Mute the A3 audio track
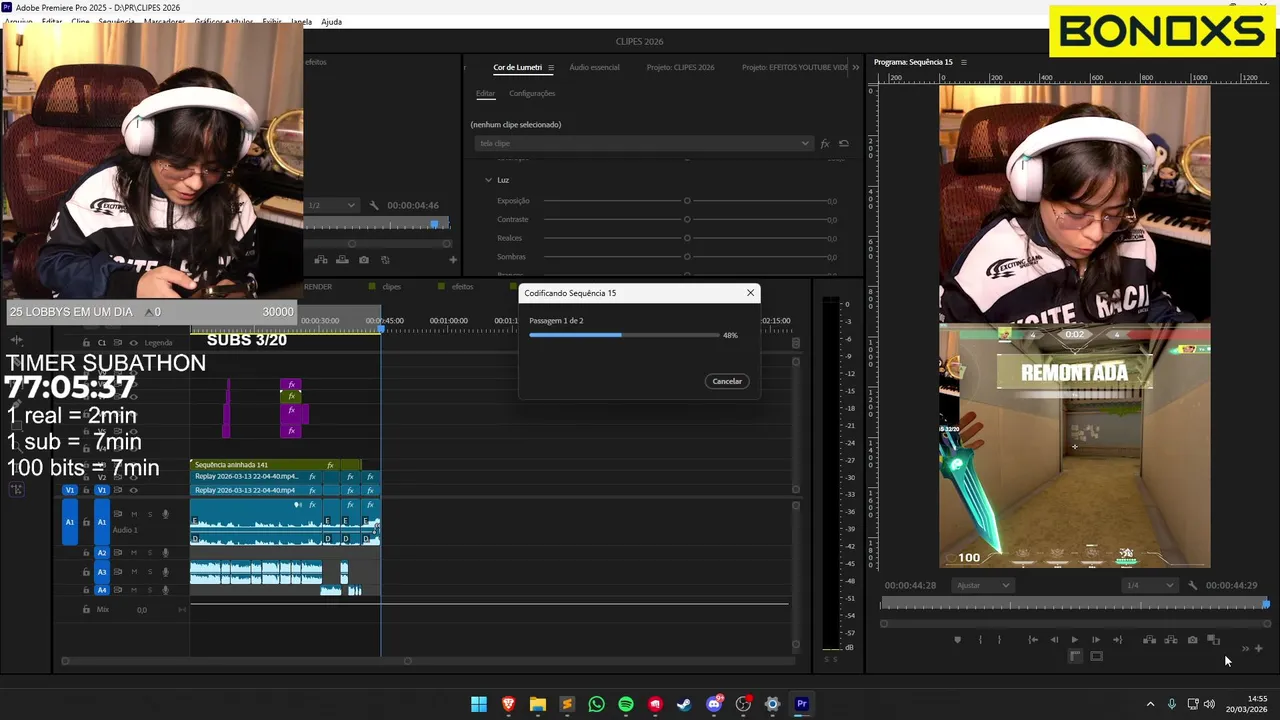The image size is (1280, 720). click(x=134, y=572)
